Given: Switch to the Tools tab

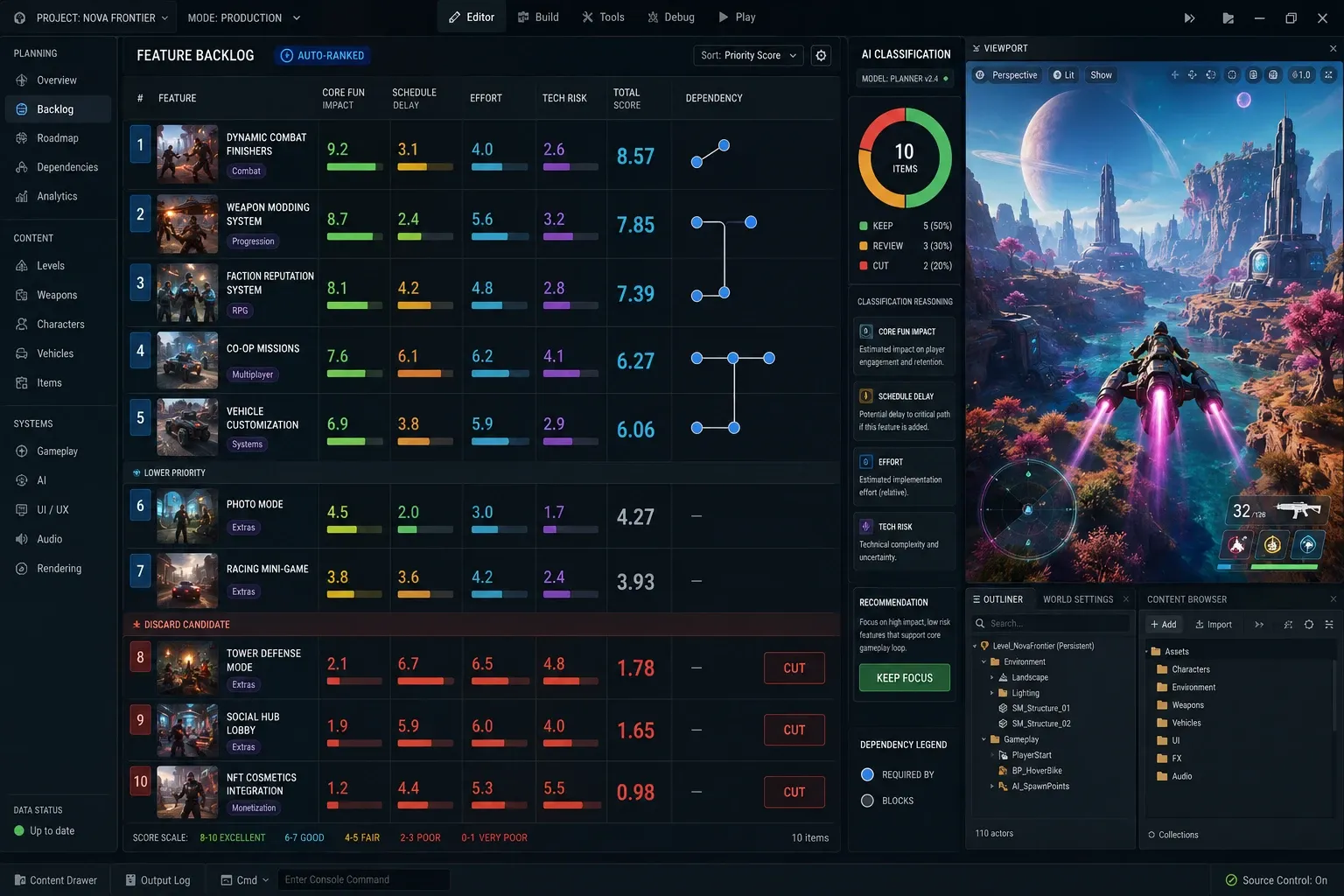Looking at the screenshot, I should [604, 17].
